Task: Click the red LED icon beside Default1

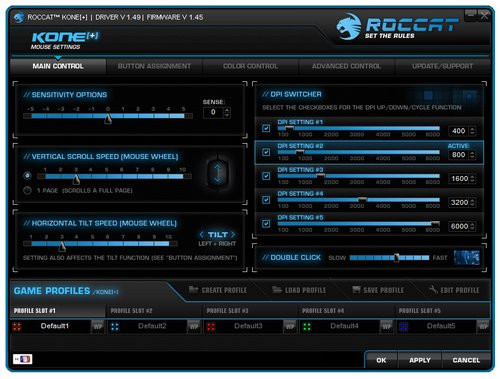Action: coord(17,327)
